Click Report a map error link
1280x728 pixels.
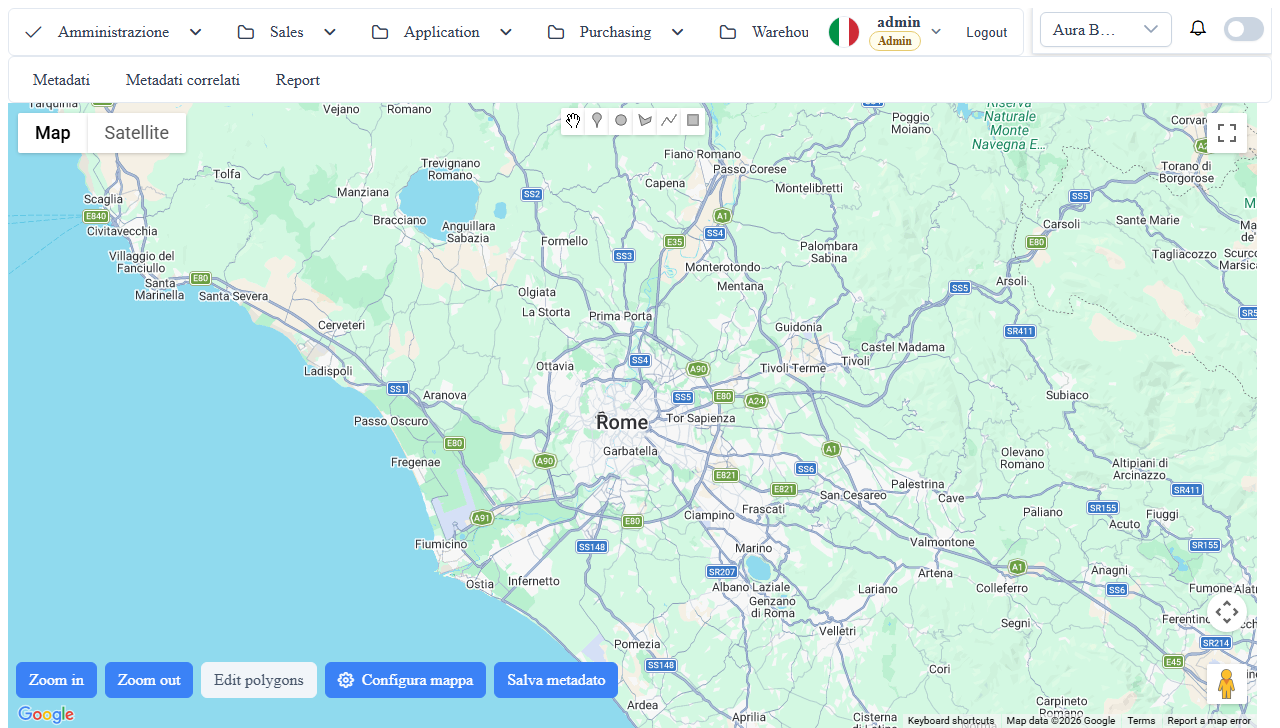1209,721
